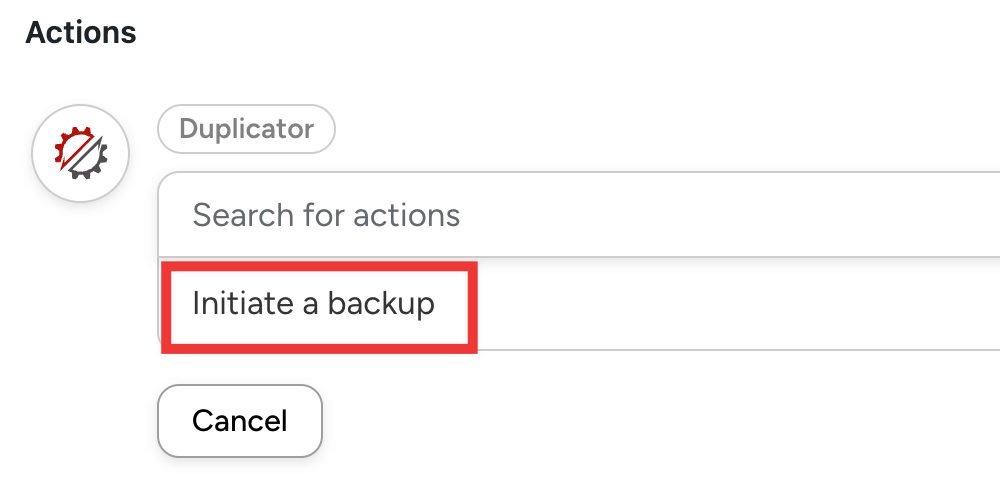Dismiss the action picker with Cancel
This screenshot has width=1000, height=484.
240,421
